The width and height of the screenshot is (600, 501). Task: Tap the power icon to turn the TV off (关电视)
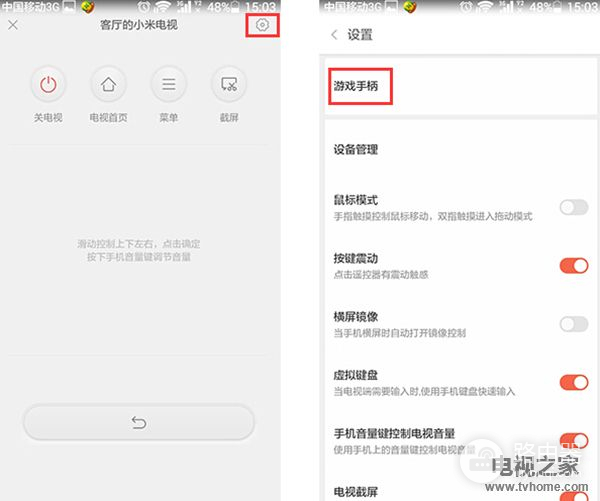[48, 84]
